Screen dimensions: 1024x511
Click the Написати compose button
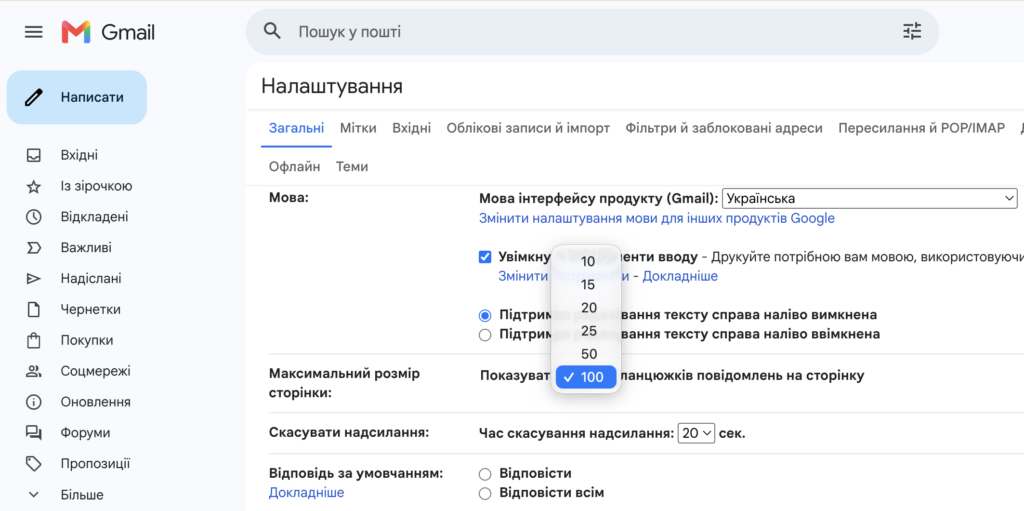click(x=77, y=97)
